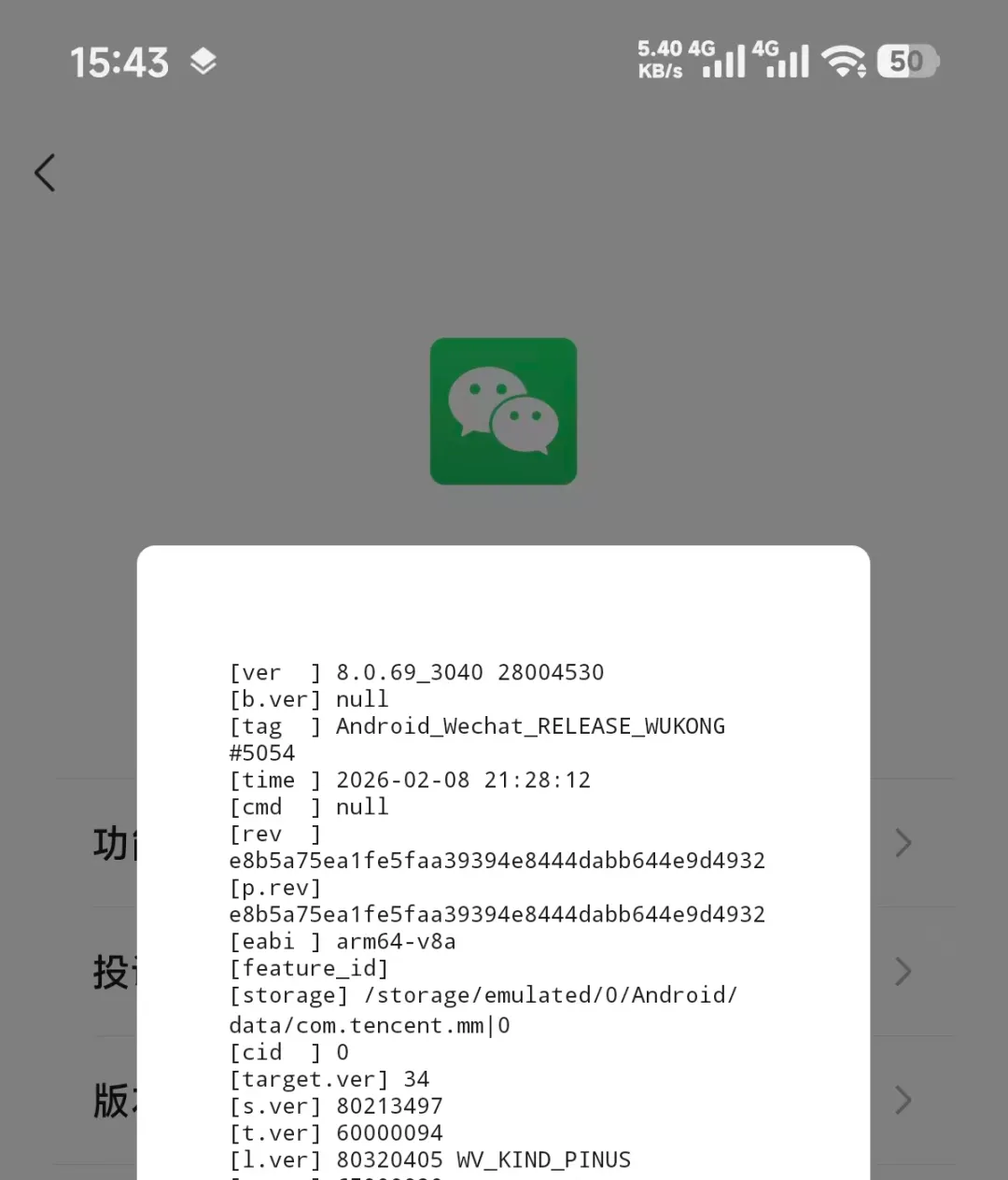The height and width of the screenshot is (1180, 1008).
Task: Open the chevron on the 投 row
Action: point(903,972)
